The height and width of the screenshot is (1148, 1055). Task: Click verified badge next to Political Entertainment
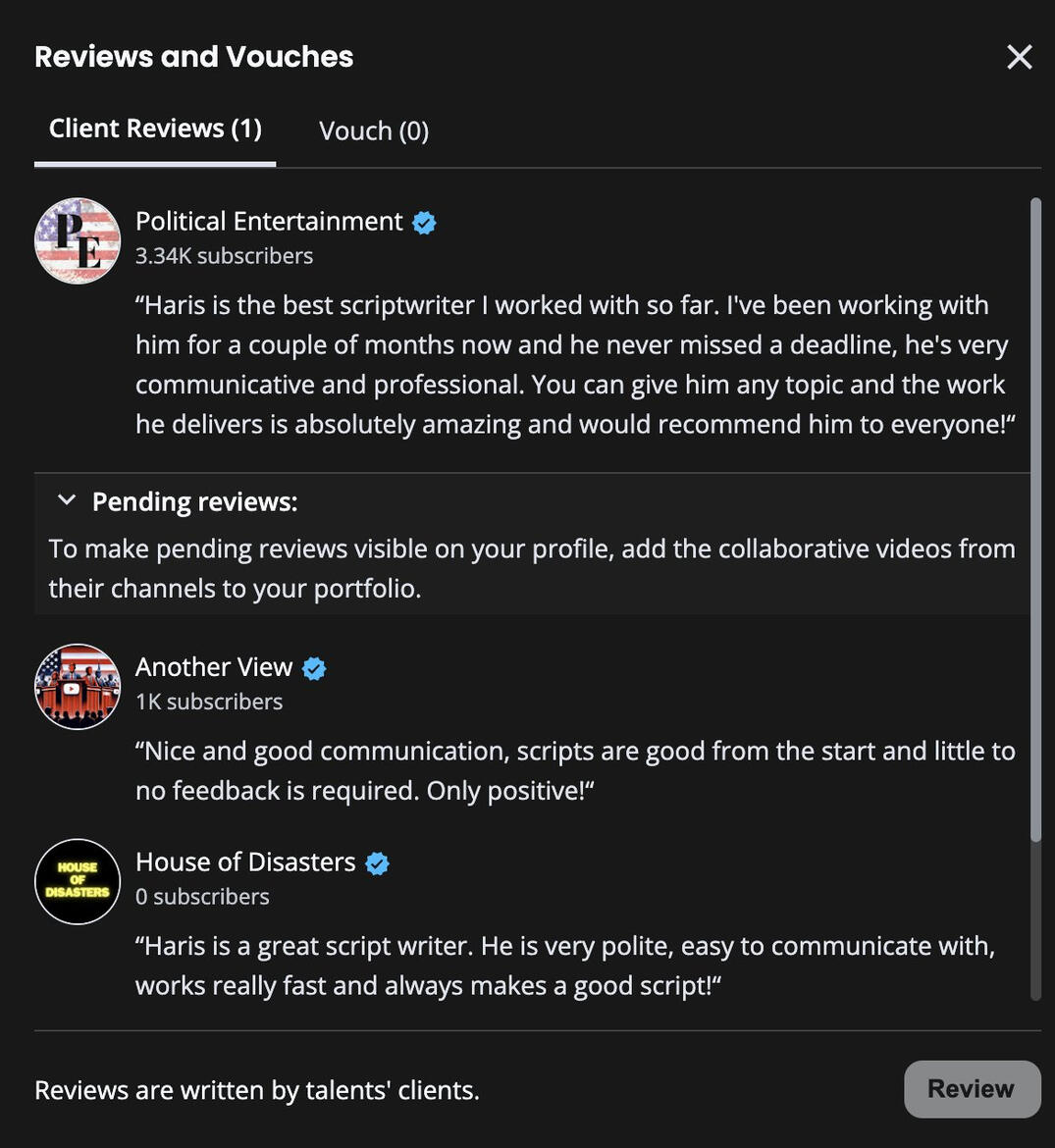(424, 223)
